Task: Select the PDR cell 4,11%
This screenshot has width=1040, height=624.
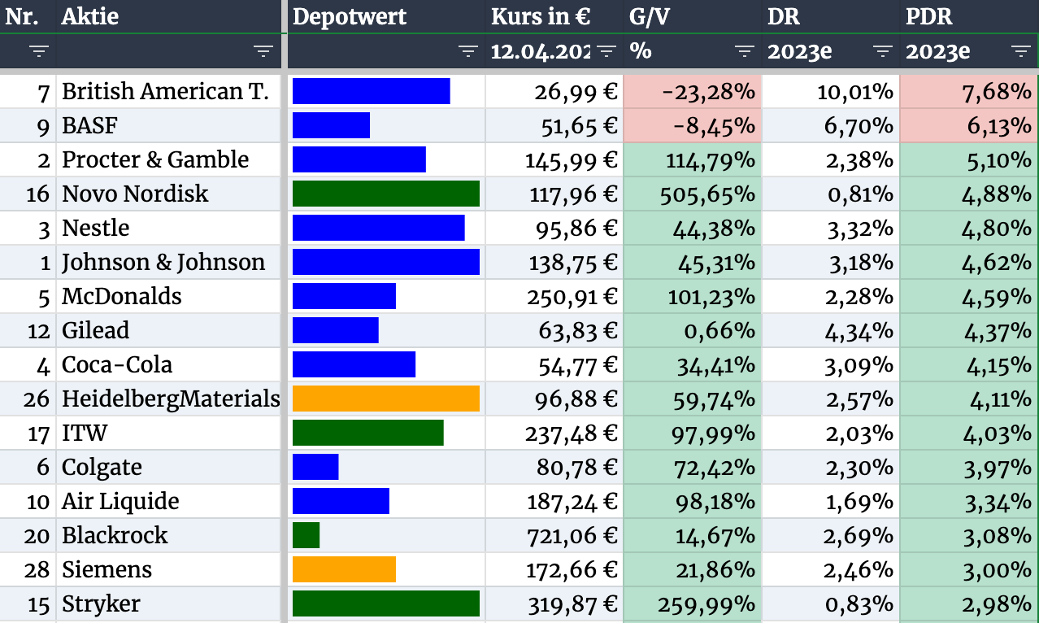Action: click(969, 399)
